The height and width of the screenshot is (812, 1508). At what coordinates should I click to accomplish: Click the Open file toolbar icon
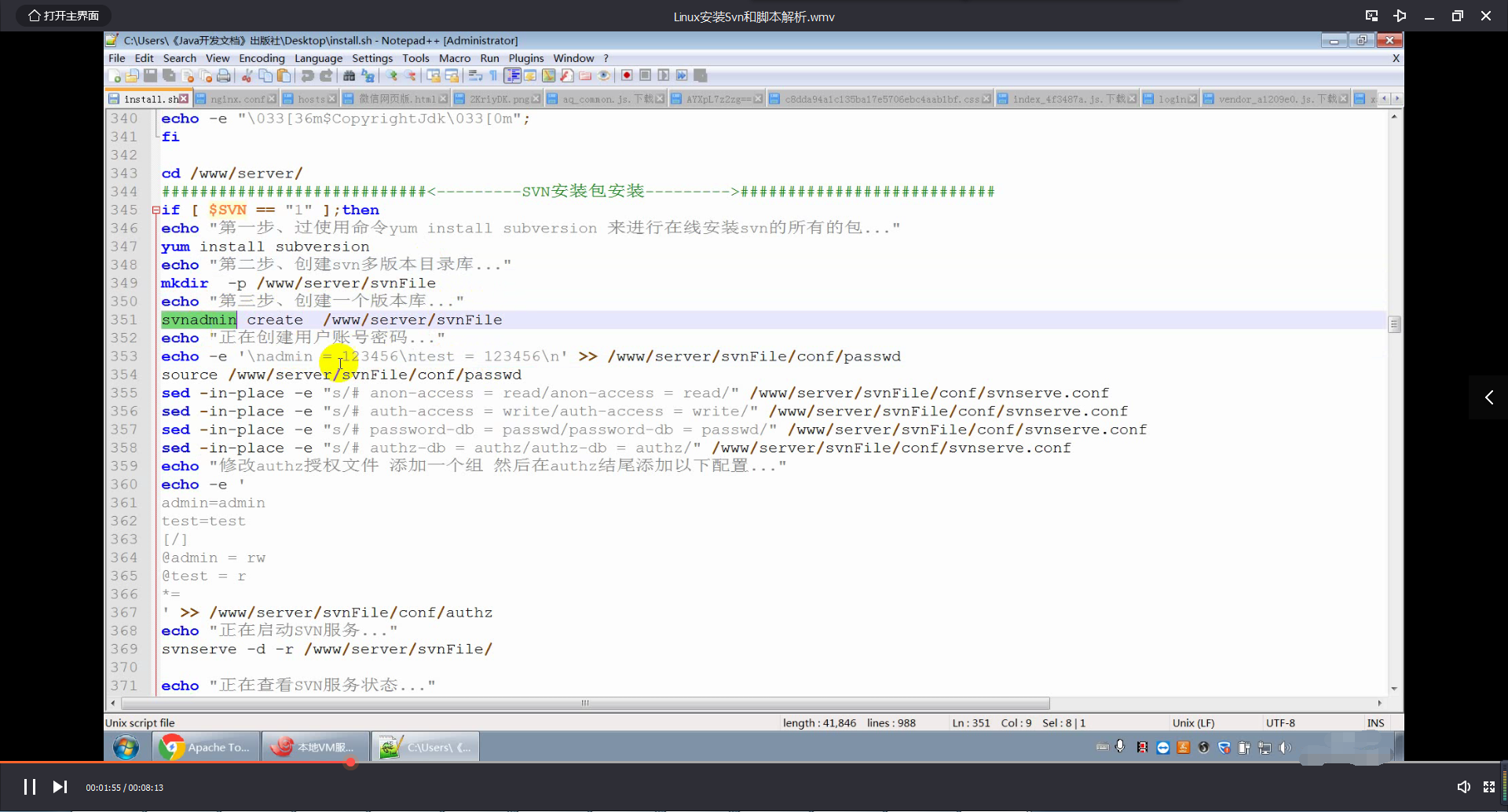(x=132, y=75)
